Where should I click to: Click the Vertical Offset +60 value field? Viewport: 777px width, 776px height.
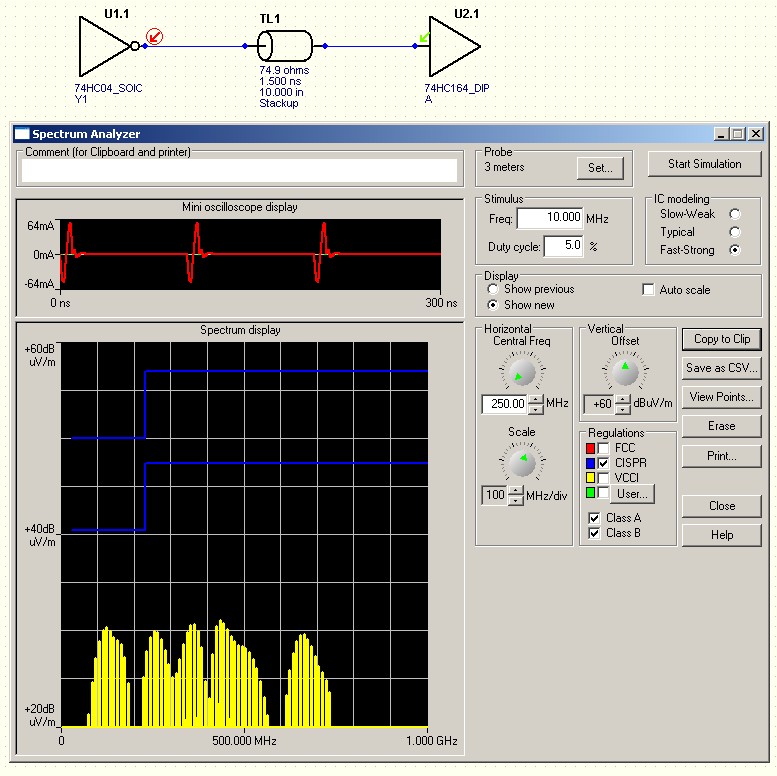click(600, 404)
